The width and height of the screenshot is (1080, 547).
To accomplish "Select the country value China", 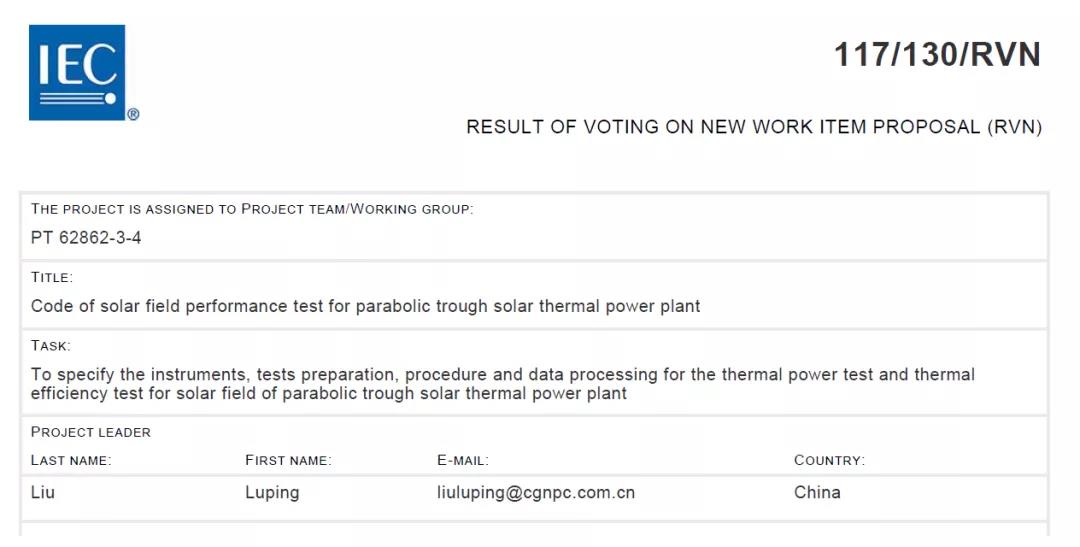I will pyautogui.click(x=818, y=493).
